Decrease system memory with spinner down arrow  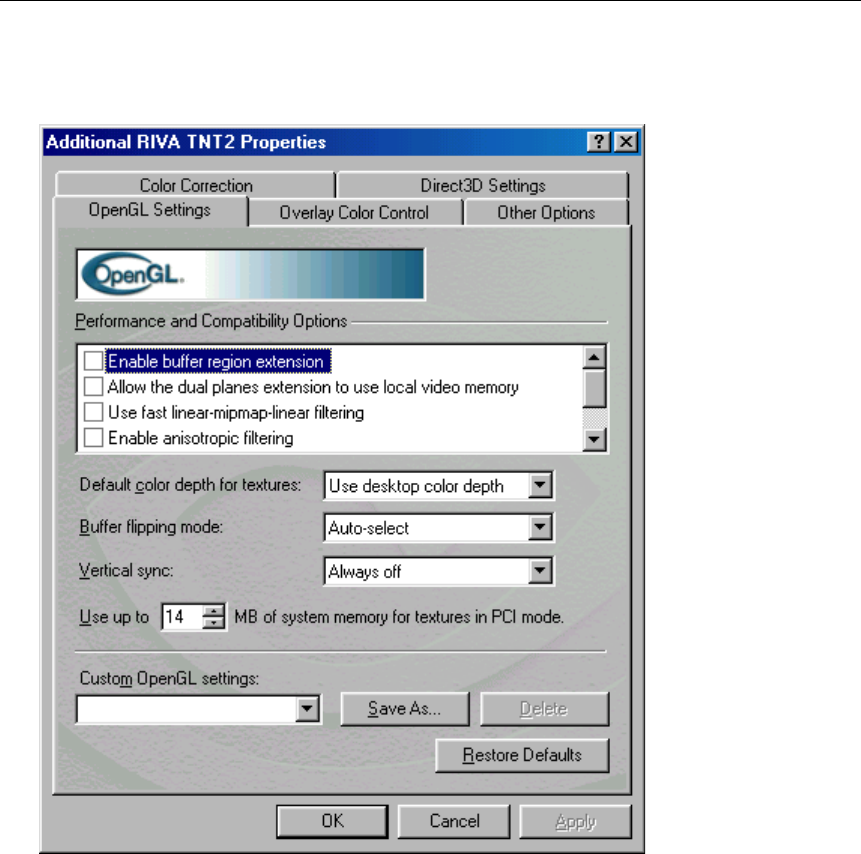point(213,623)
